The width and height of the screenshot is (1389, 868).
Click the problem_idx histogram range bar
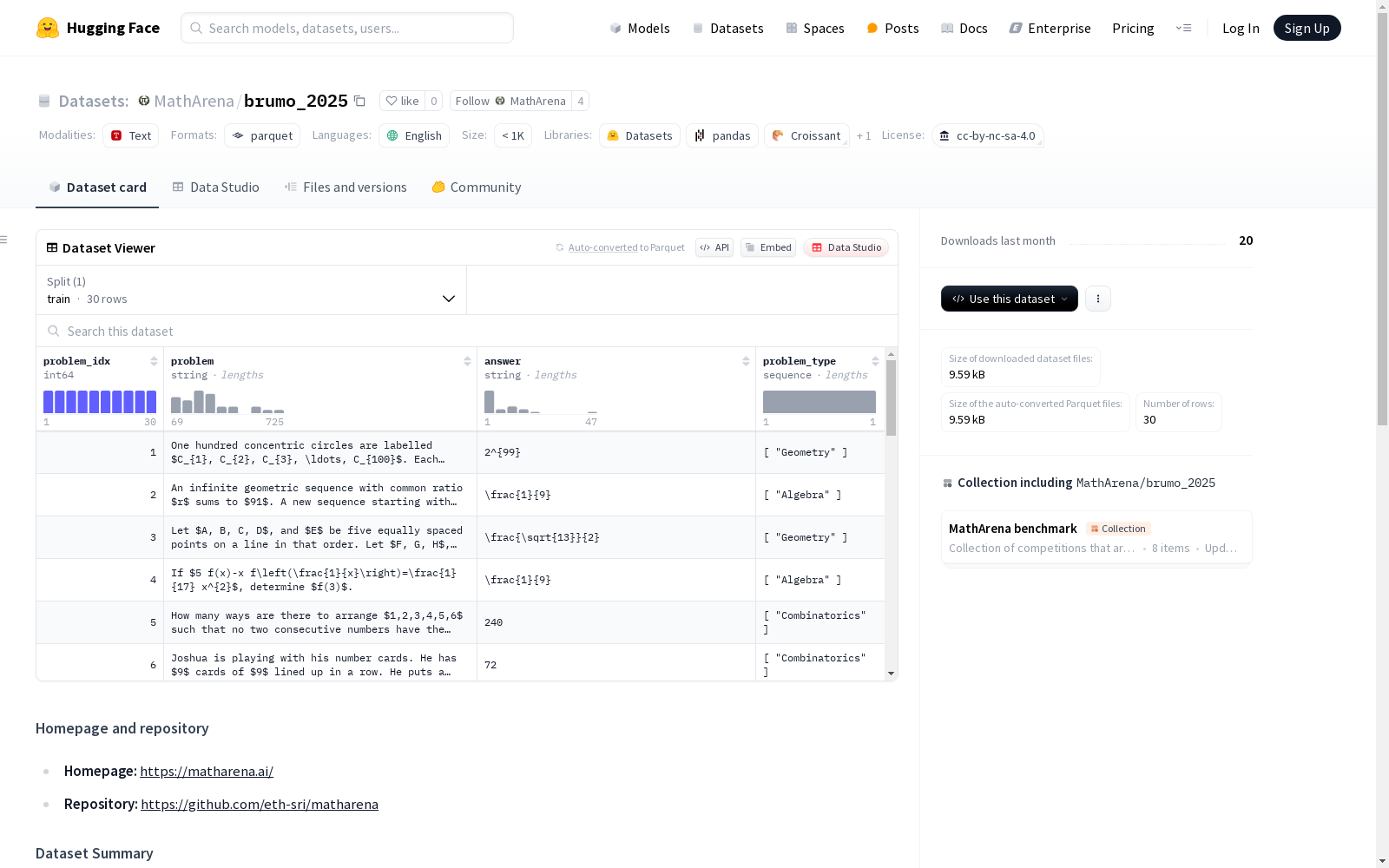click(x=100, y=402)
